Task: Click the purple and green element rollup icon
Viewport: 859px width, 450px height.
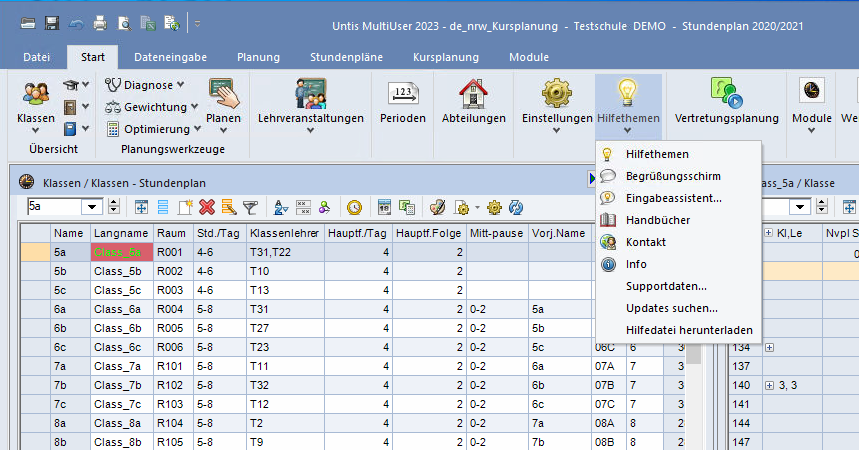Action: click(x=324, y=207)
